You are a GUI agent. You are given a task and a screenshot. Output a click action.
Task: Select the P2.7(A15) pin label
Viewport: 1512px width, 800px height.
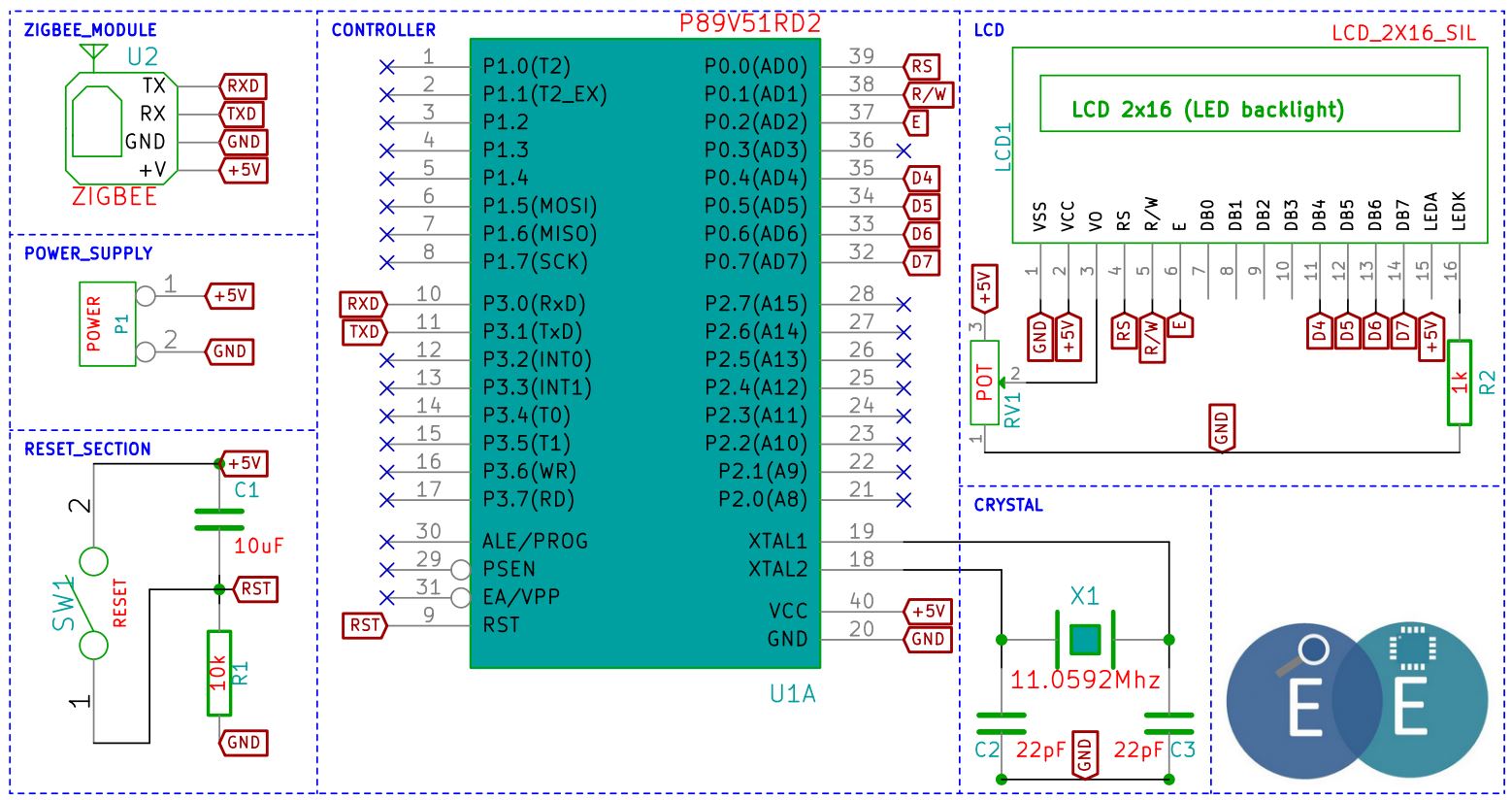(756, 304)
